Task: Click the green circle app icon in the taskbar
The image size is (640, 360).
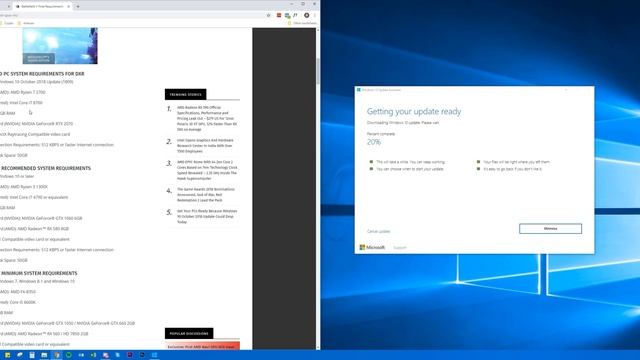Action: click(69, 355)
